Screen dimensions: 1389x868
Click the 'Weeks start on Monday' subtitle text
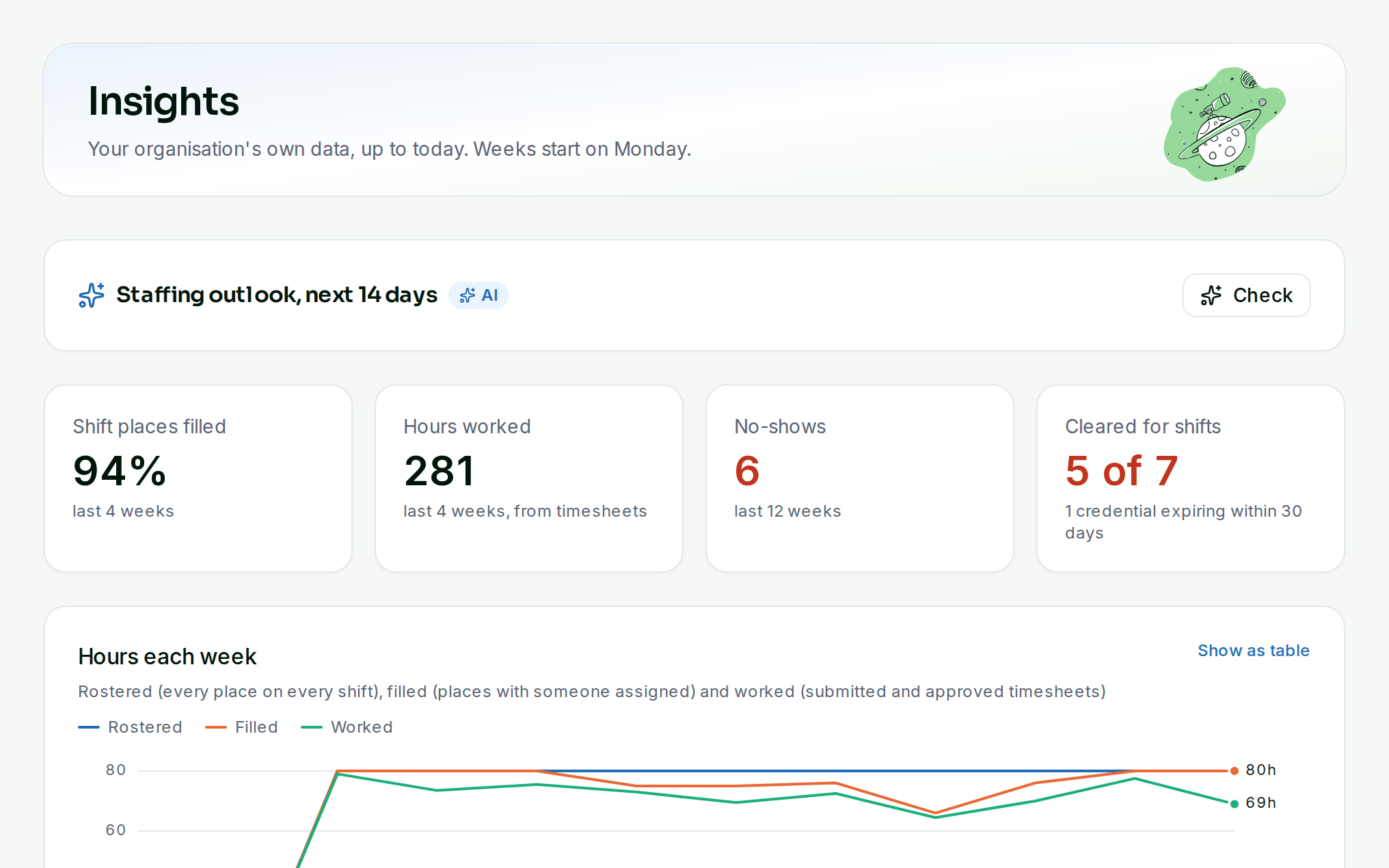tap(582, 149)
